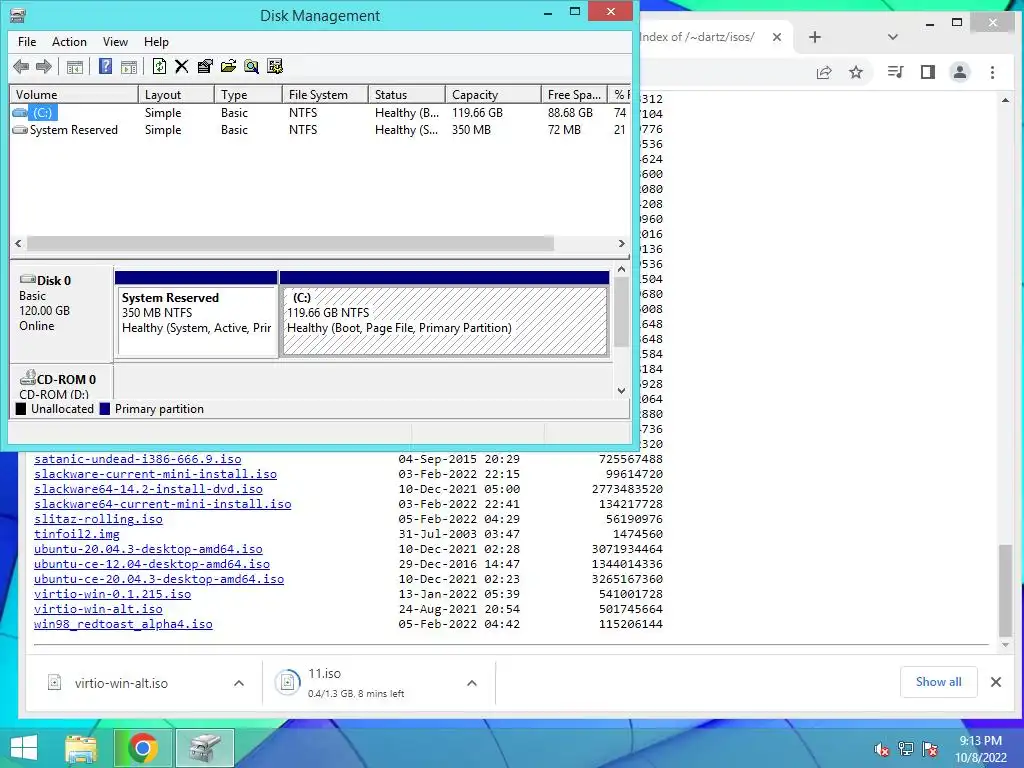Click the Chrome share page icon

point(824,72)
